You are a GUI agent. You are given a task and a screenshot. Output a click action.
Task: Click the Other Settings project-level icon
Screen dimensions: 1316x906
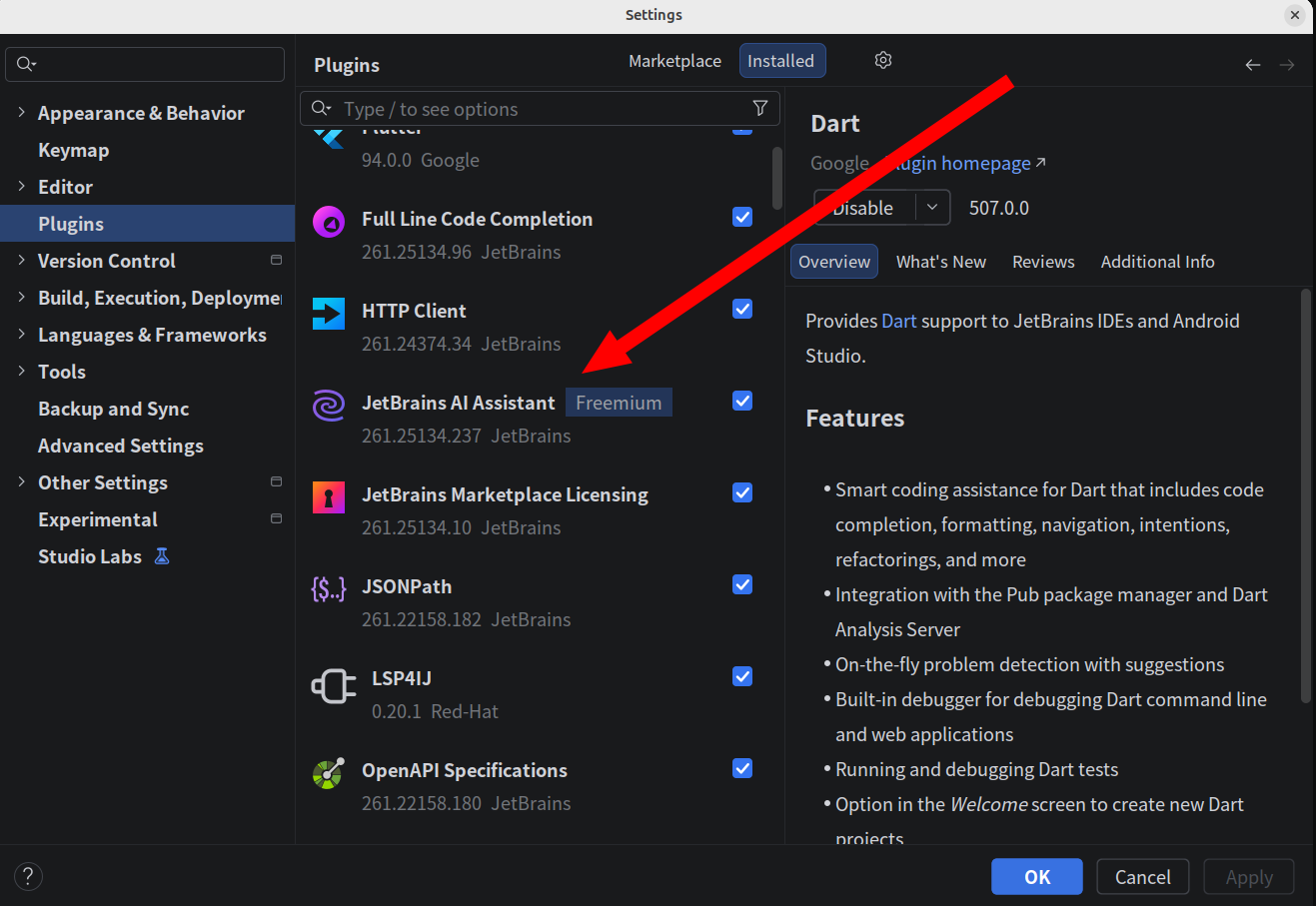pyautogui.click(x=276, y=482)
